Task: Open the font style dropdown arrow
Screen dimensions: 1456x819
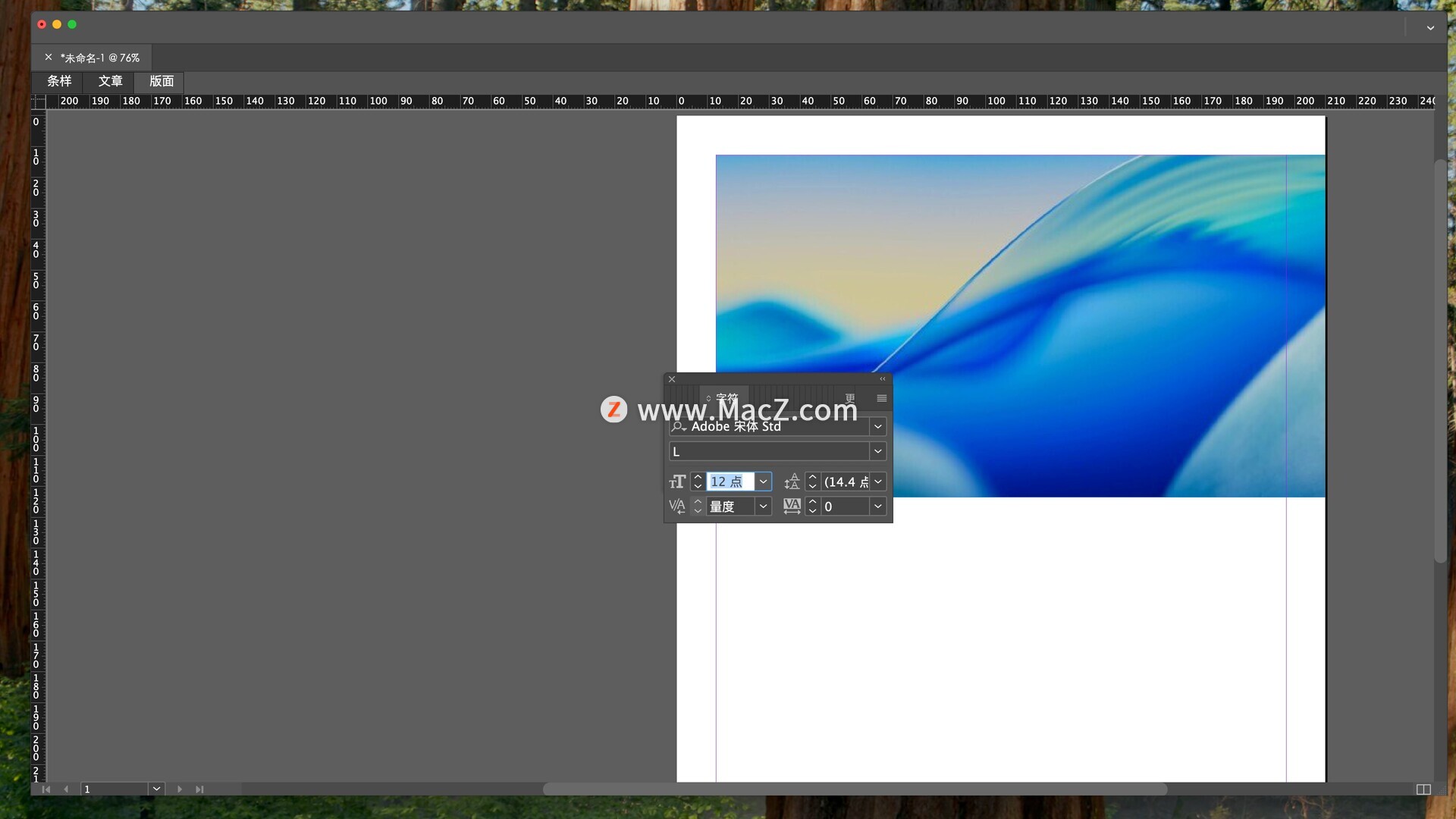Action: pyautogui.click(x=877, y=451)
